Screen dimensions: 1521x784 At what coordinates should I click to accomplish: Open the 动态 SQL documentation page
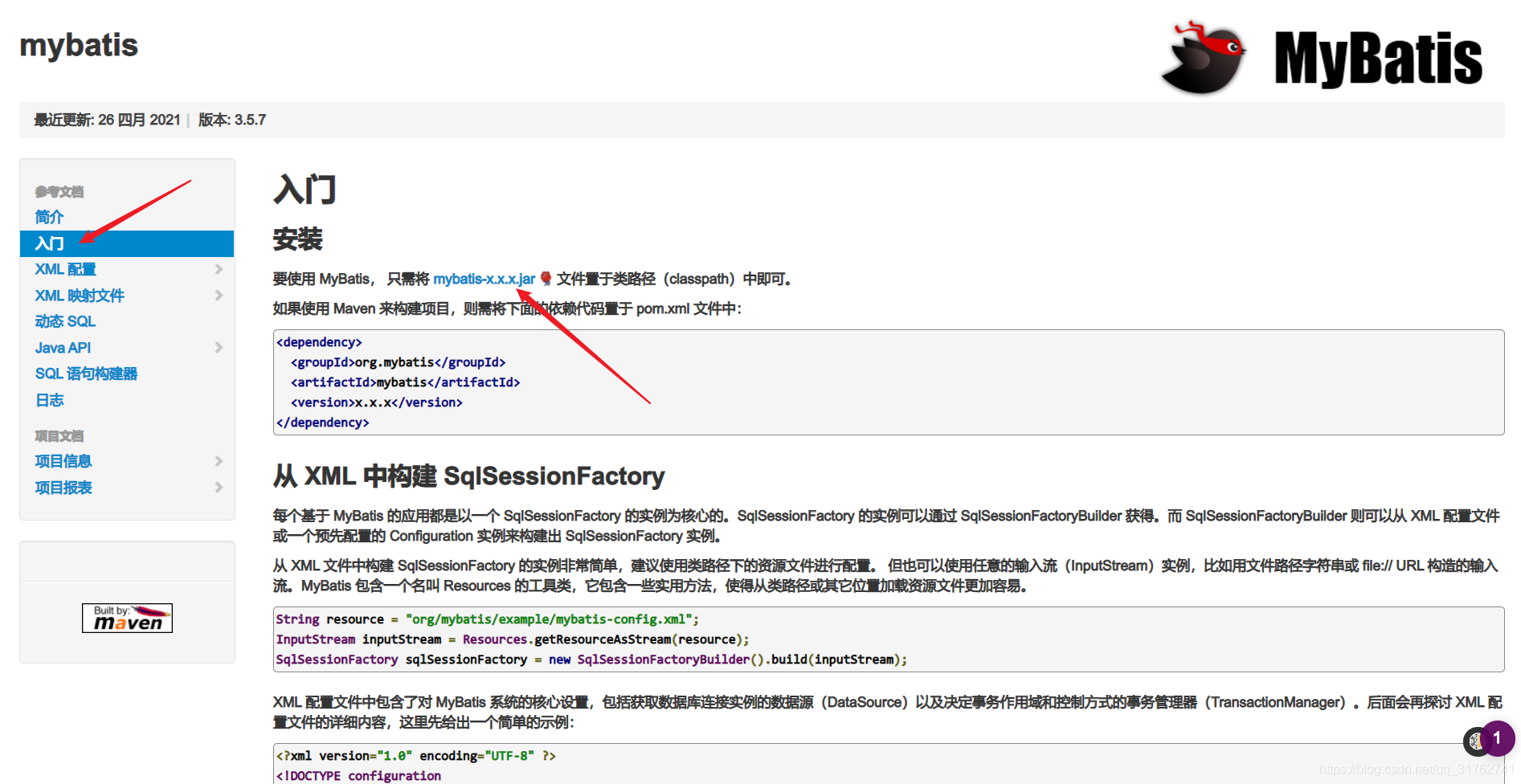click(64, 321)
